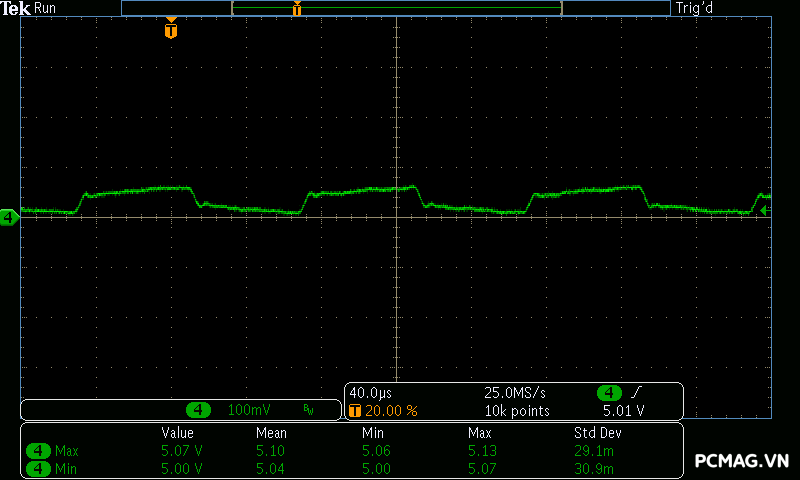This screenshot has height=480, width=800.
Task: Click the channel 4 Max measurement badge
Action: (39, 451)
